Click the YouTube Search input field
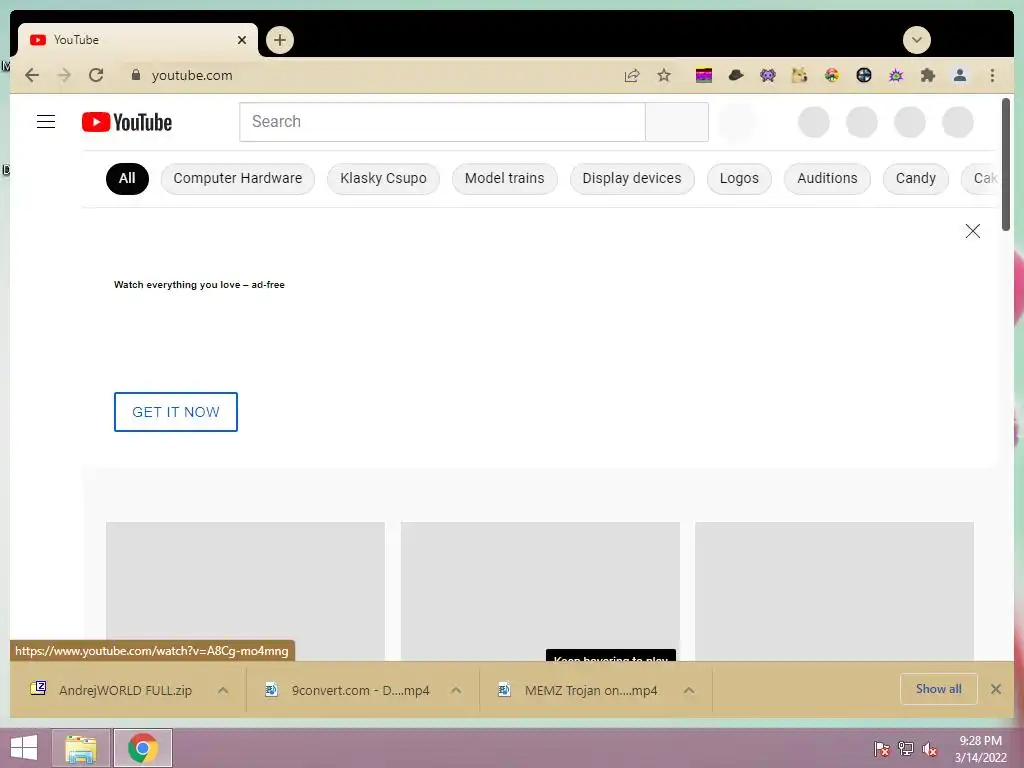 click(442, 121)
